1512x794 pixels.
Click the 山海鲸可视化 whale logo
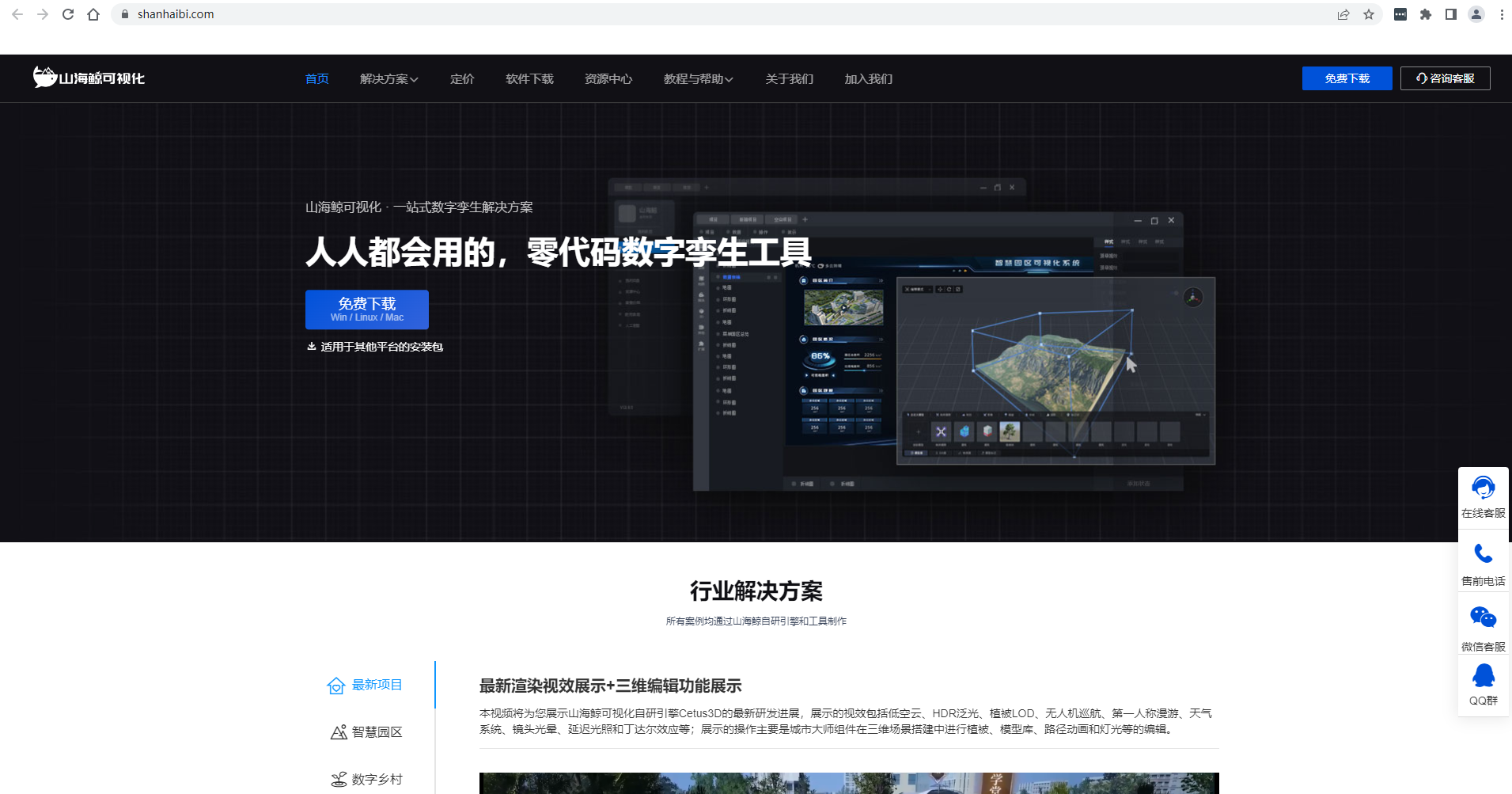click(x=89, y=78)
